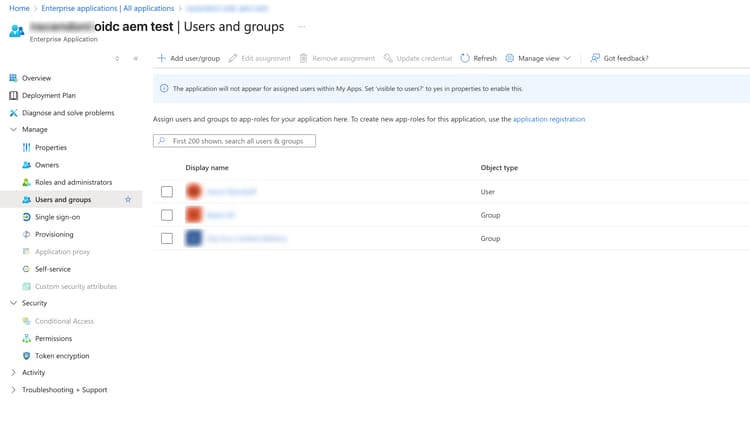Open the application registration link
This screenshot has height=421, width=750.
(x=548, y=119)
